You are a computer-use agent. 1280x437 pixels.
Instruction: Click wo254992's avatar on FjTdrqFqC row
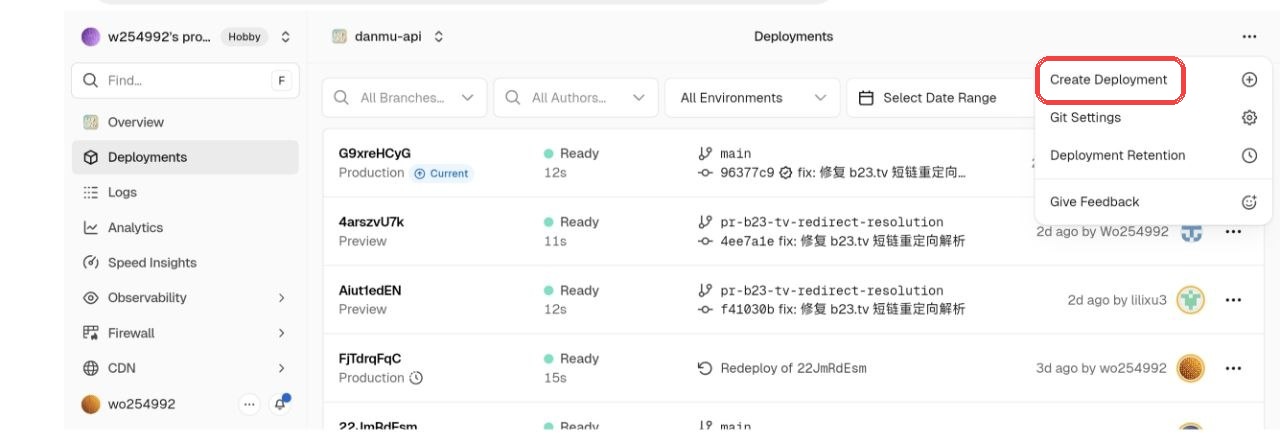(1190, 368)
